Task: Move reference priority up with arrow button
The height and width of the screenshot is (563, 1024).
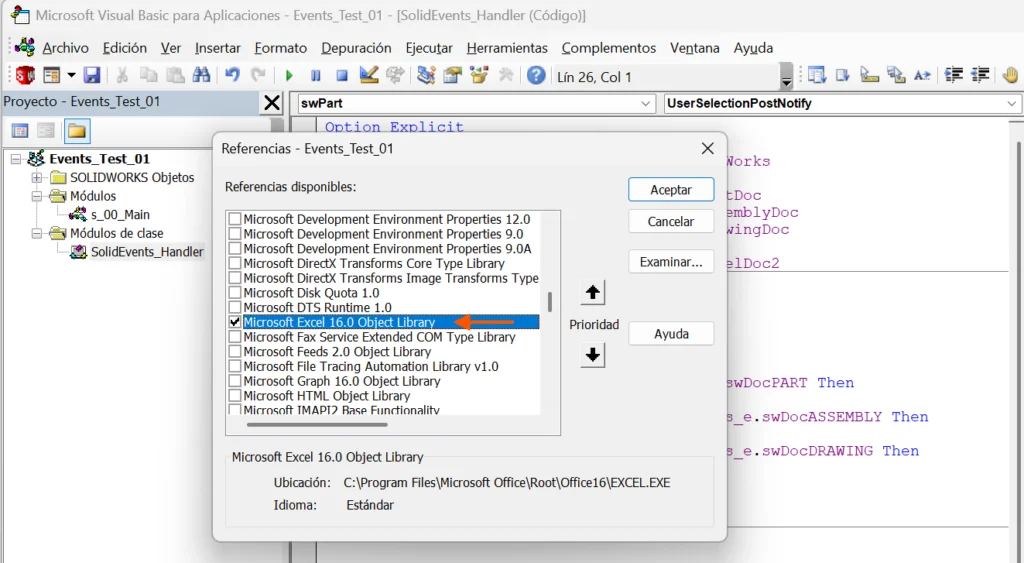Action: point(592,292)
